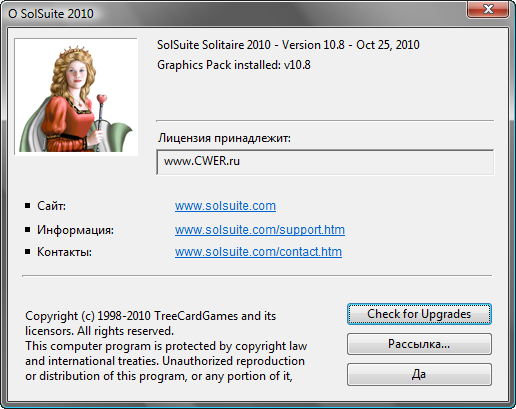This screenshot has width=516, height=409.
Task: Click inside the www.CWER.ru license field
Action: pyautogui.click(x=325, y=162)
